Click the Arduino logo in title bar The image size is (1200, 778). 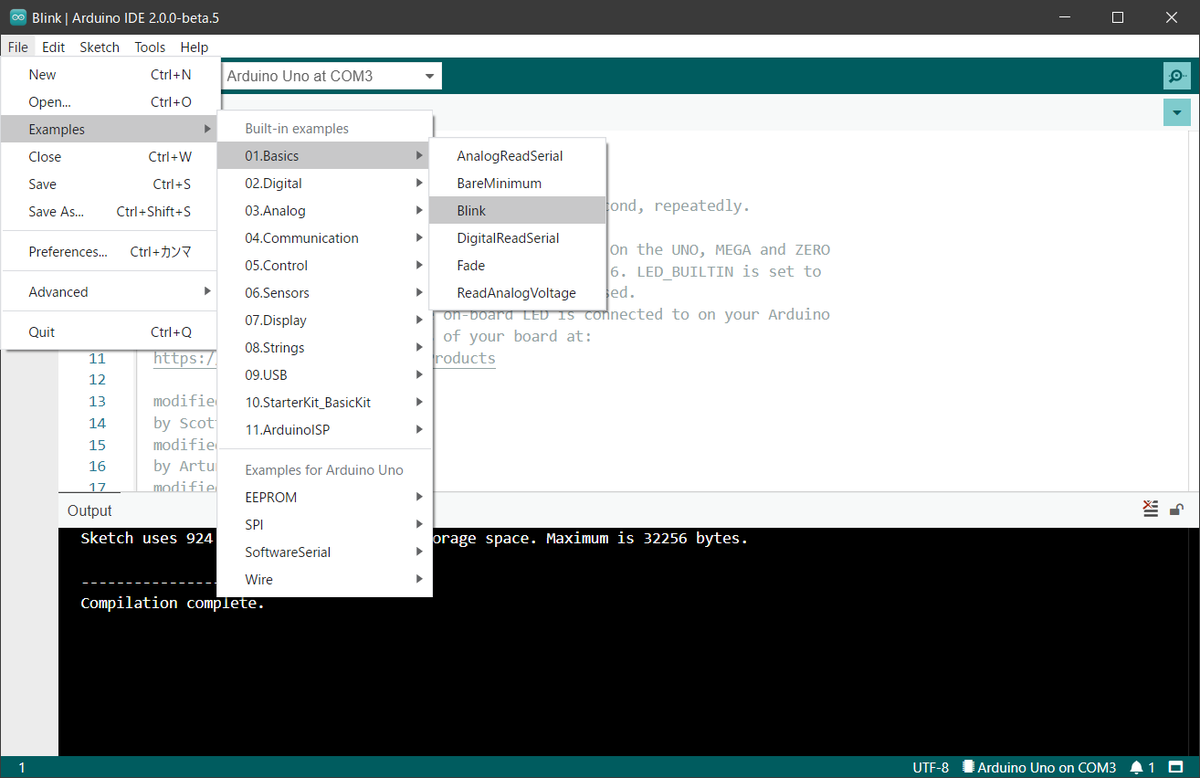coord(17,17)
